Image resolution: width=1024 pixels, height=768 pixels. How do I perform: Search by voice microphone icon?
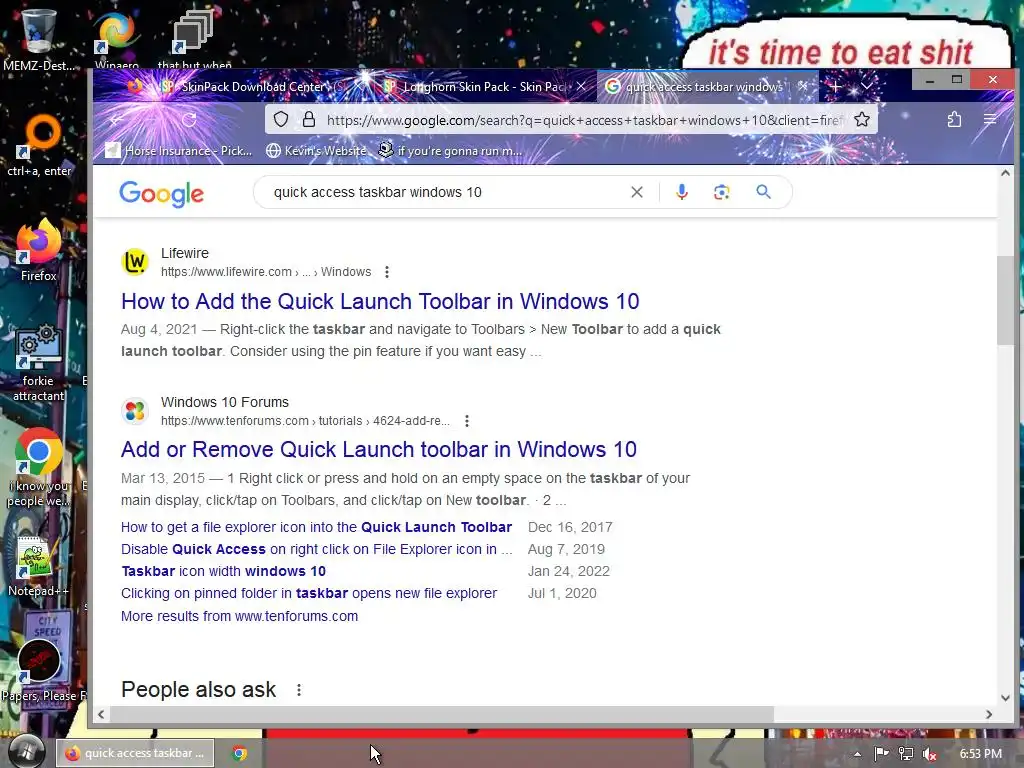(x=682, y=192)
